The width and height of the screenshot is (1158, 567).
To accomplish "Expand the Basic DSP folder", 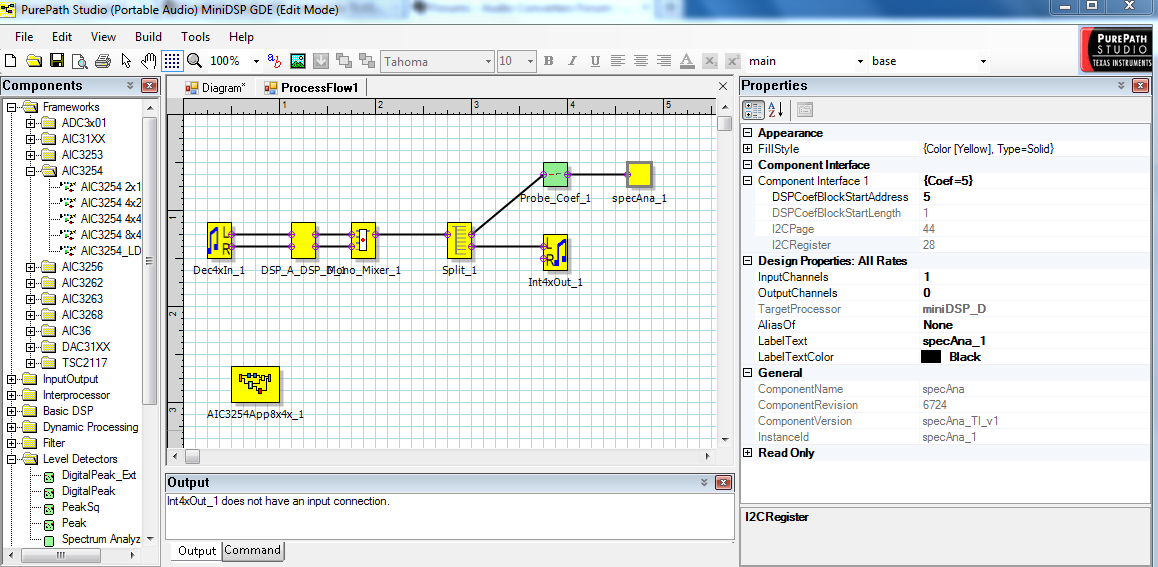I will pos(11,411).
